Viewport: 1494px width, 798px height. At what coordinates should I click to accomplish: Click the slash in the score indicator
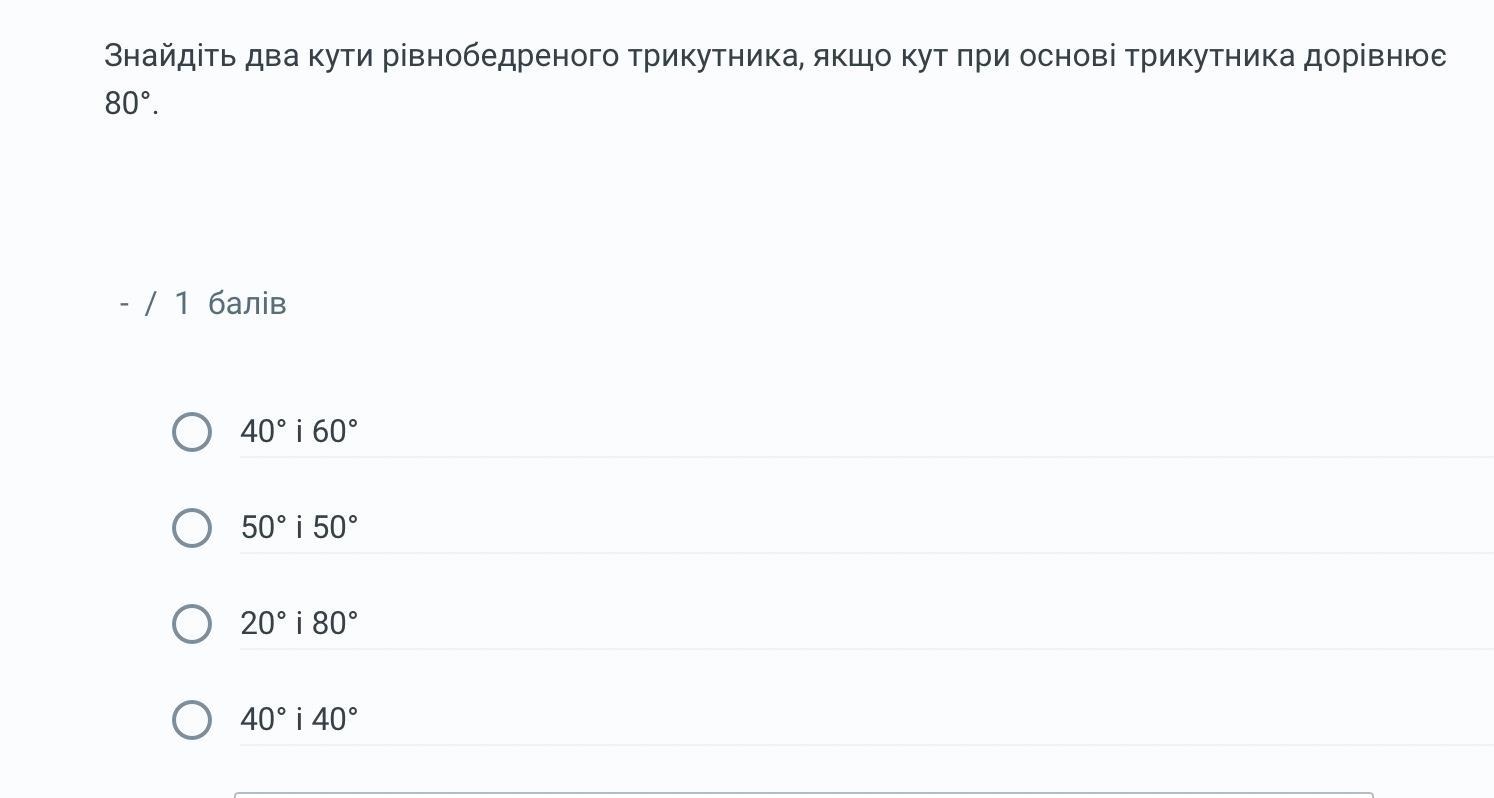(x=151, y=304)
